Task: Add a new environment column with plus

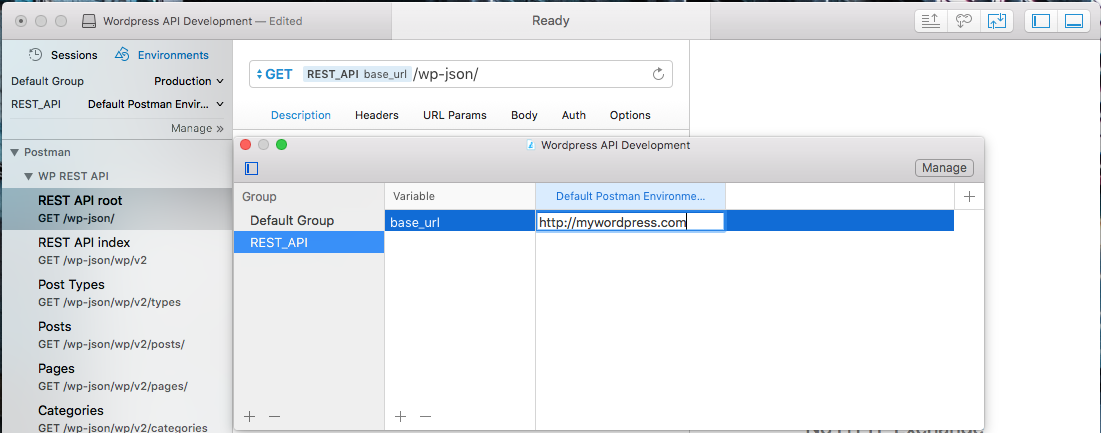Action: click(969, 196)
